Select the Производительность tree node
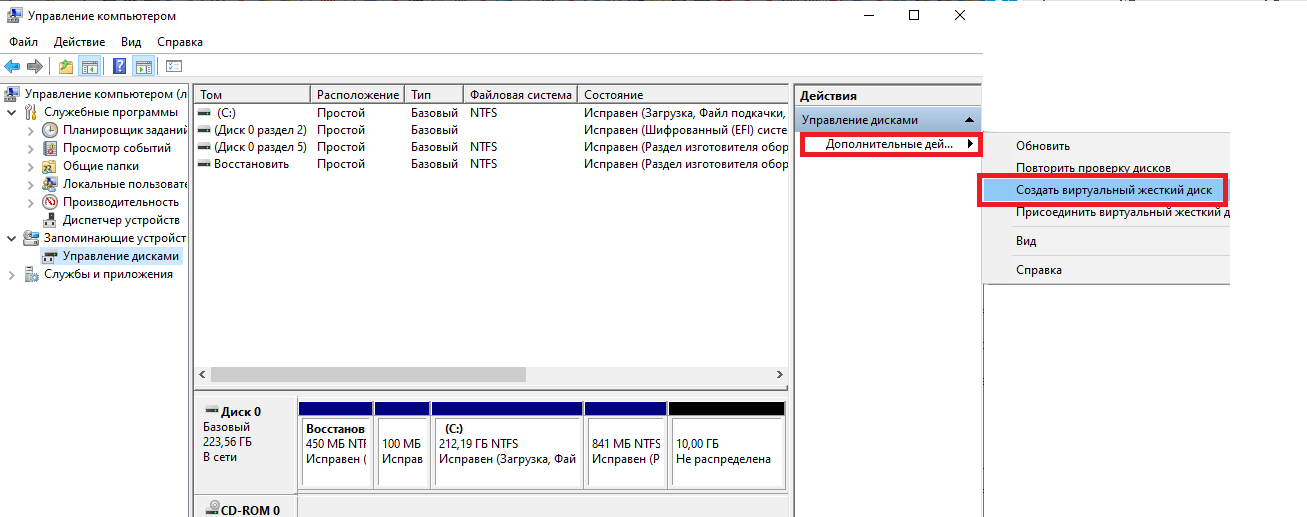Image resolution: width=1307 pixels, height=517 pixels. pyautogui.click(x=119, y=202)
